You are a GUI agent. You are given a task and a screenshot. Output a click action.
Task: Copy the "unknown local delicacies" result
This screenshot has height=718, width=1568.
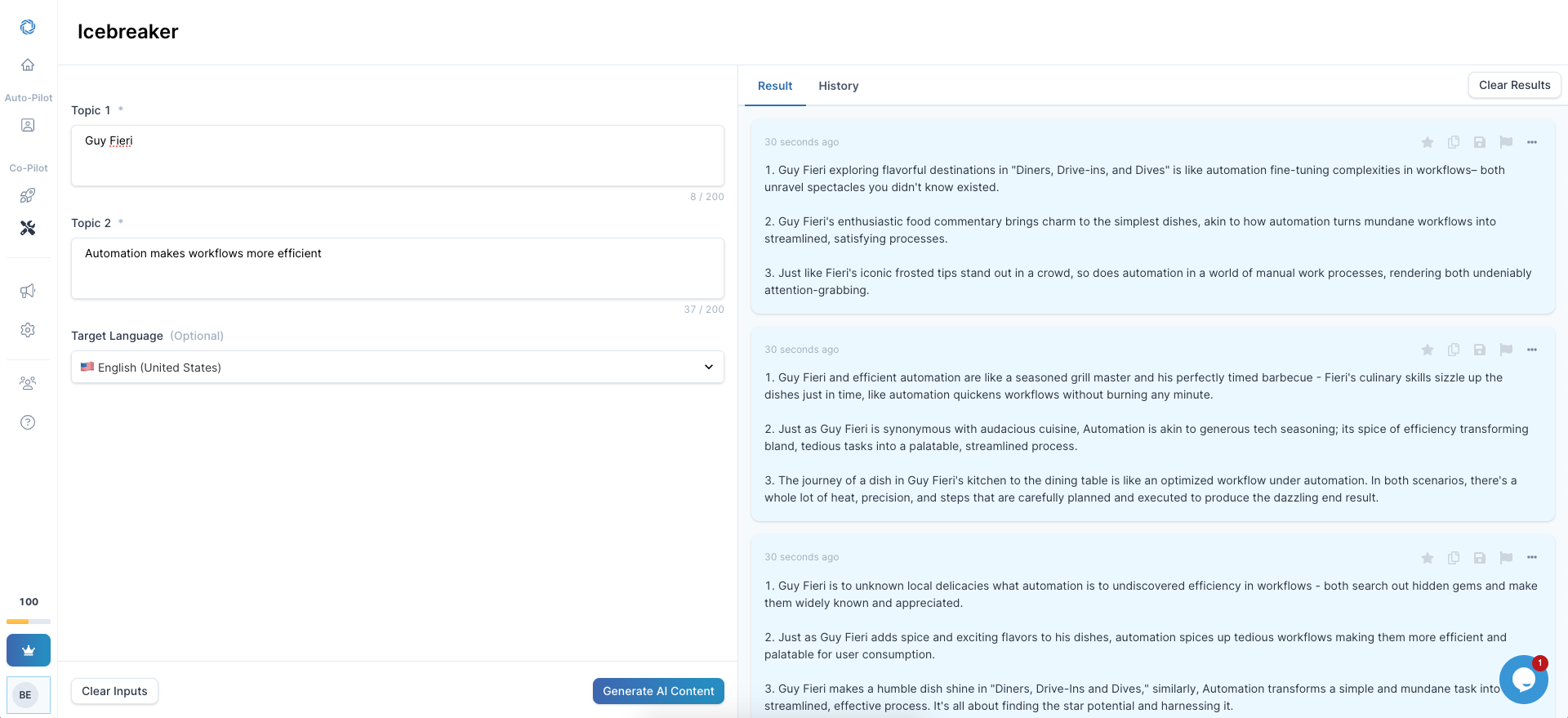tap(1454, 558)
